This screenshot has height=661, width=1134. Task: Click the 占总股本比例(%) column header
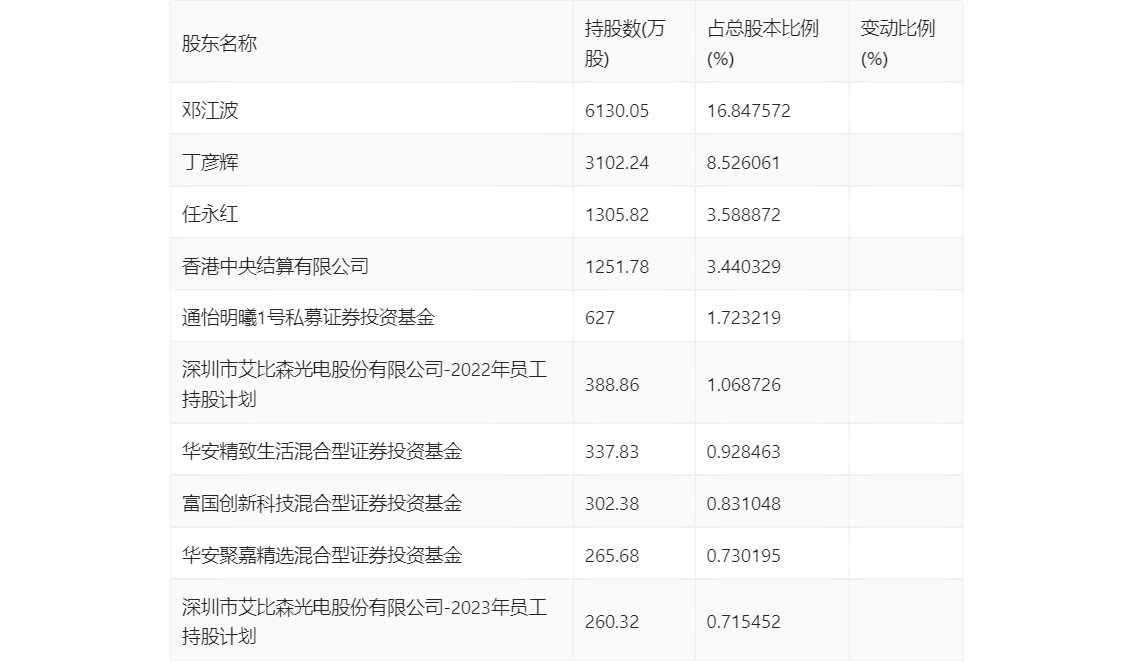tap(762, 43)
